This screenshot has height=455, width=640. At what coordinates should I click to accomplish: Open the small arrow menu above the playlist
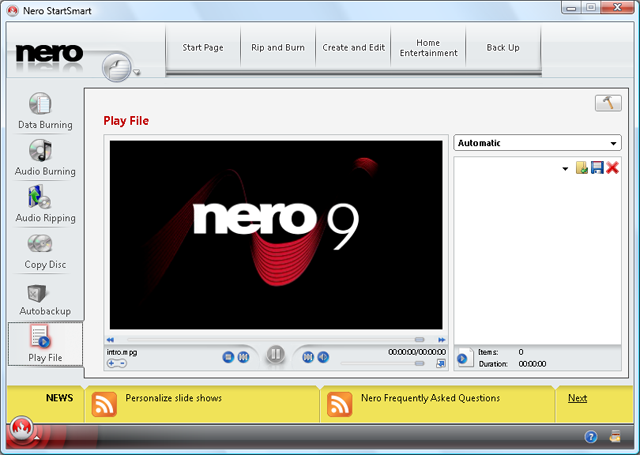[x=565, y=168]
